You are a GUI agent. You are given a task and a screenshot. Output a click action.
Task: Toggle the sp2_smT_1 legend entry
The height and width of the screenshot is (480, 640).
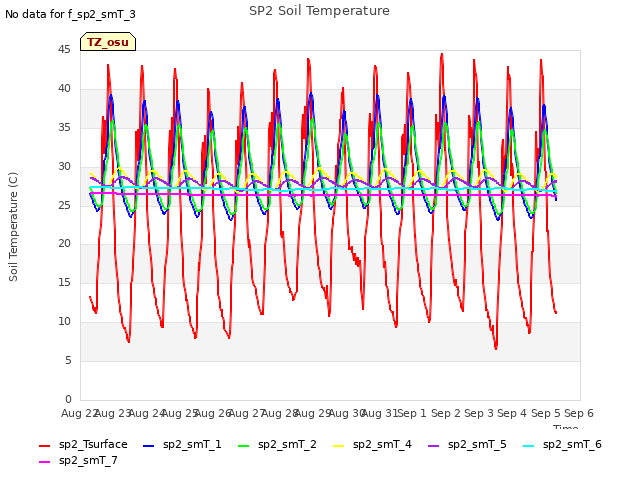[x=182, y=444]
